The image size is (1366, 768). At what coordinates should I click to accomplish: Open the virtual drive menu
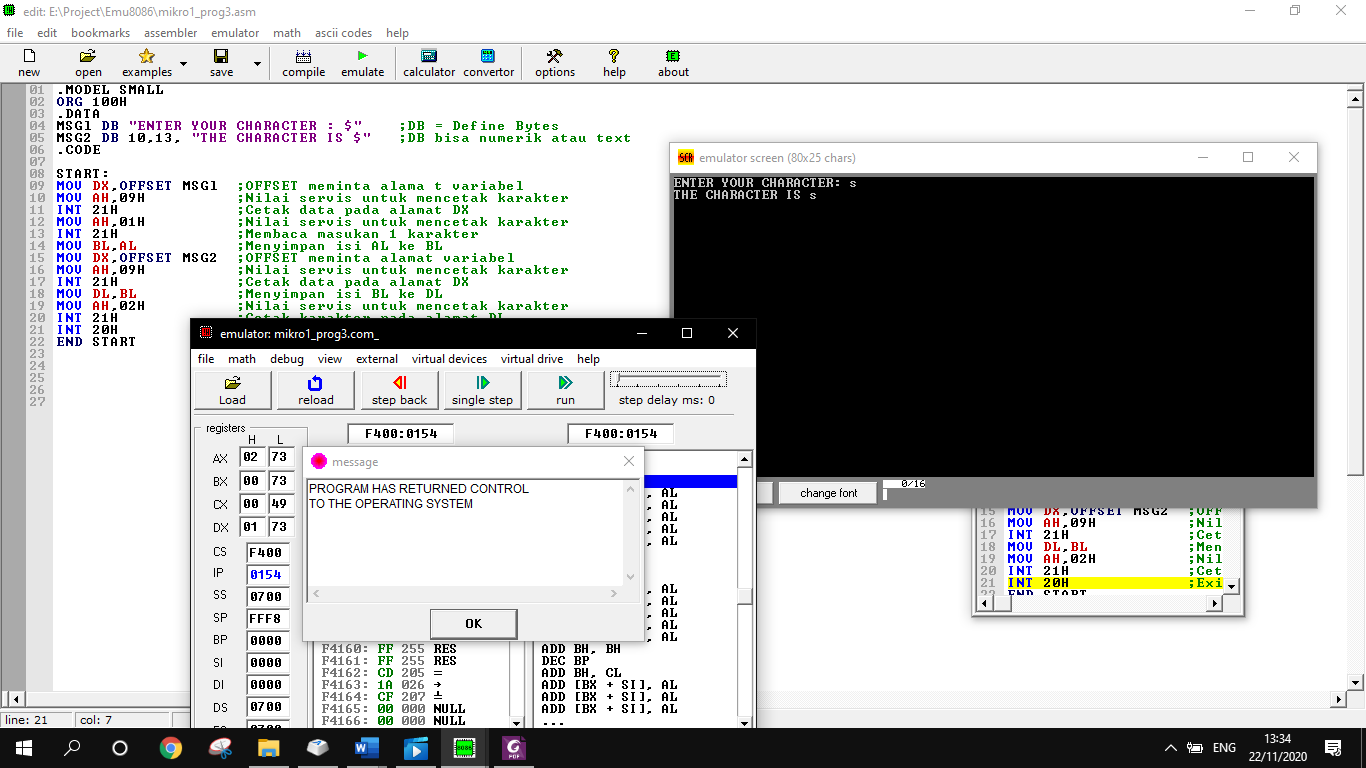(x=532, y=359)
